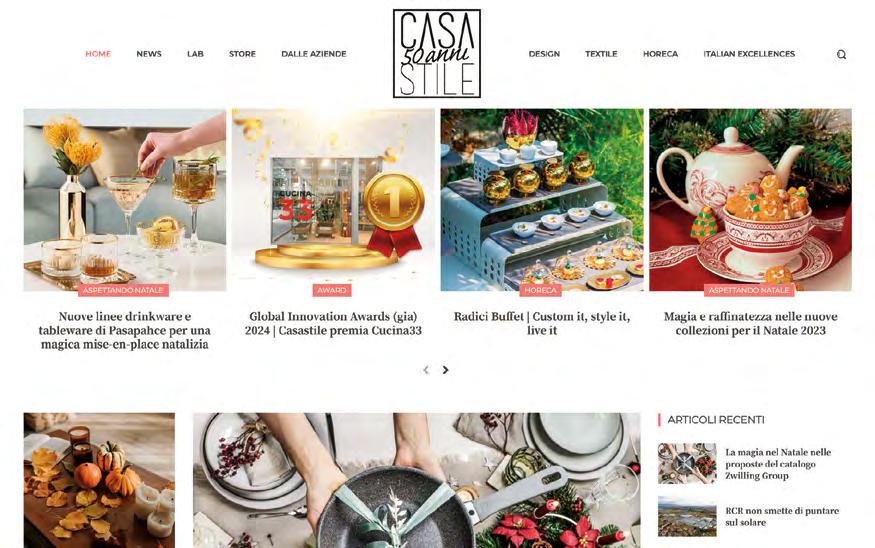This screenshot has height=548, width=875.
Task: Click the Casa Stile 50 anni logo
Action: (437, 54)
